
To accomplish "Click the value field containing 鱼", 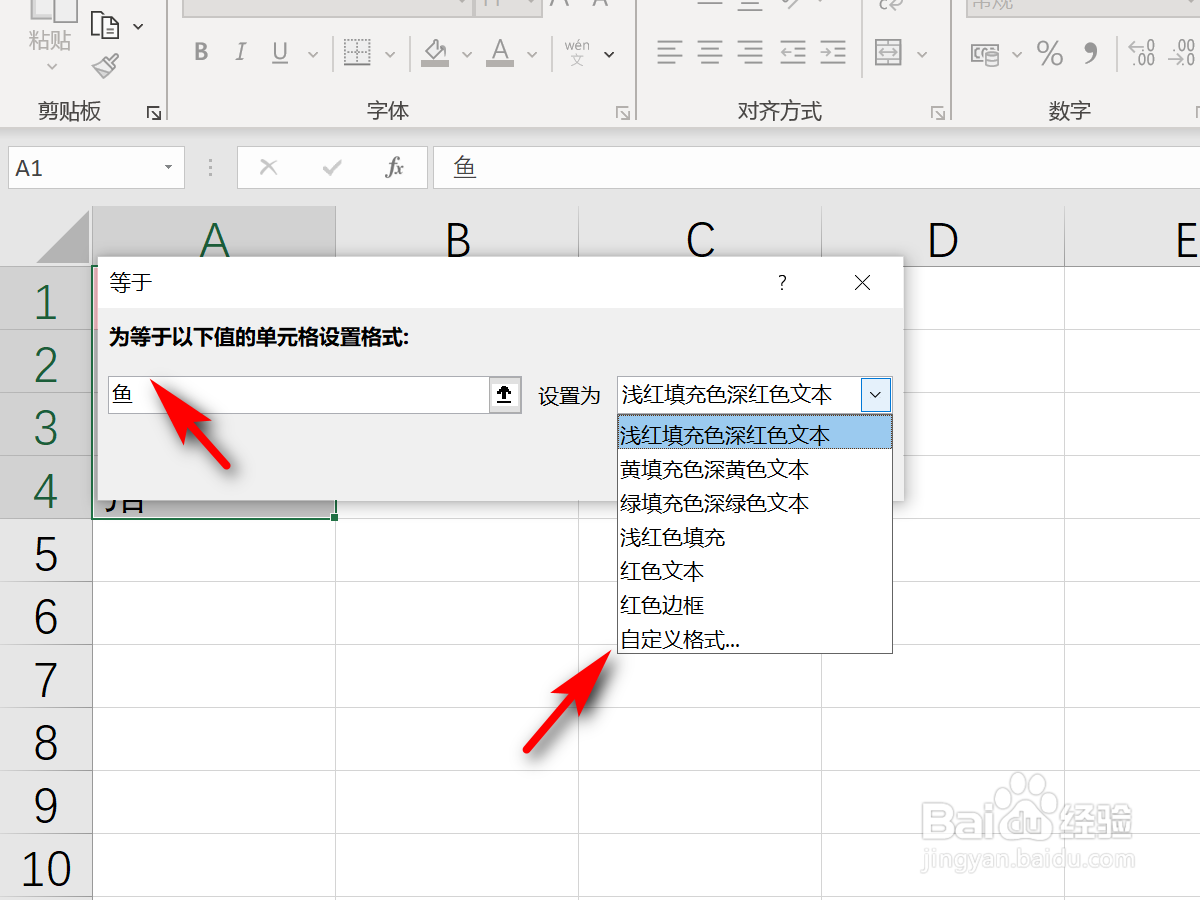I will (299, 395).
